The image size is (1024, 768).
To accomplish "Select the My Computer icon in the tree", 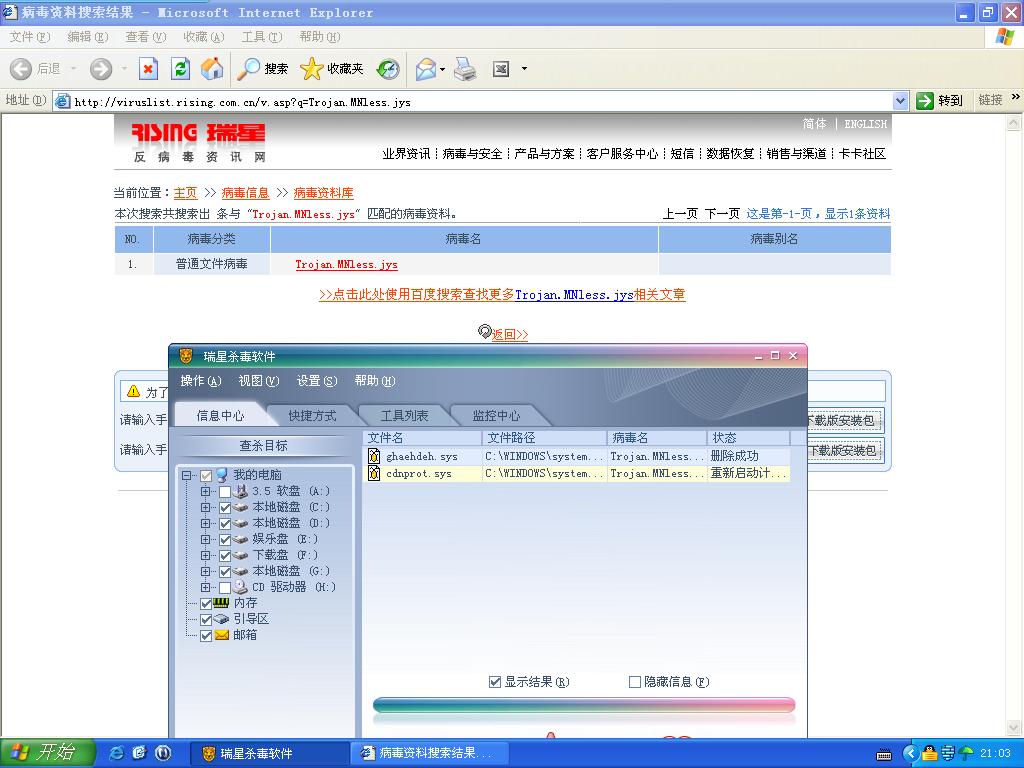I will pos(222,475).
